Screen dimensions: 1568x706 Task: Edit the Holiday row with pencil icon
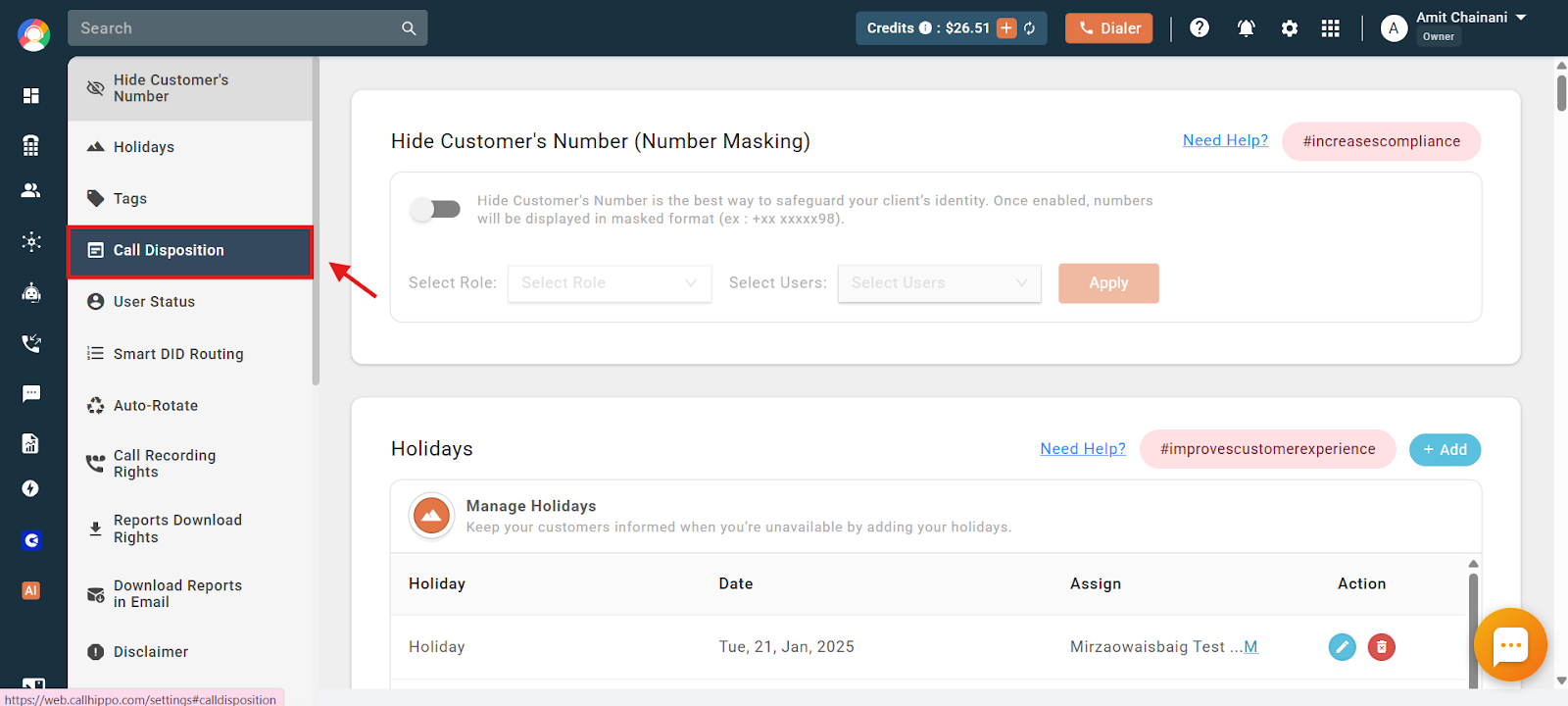(1342, 647)
